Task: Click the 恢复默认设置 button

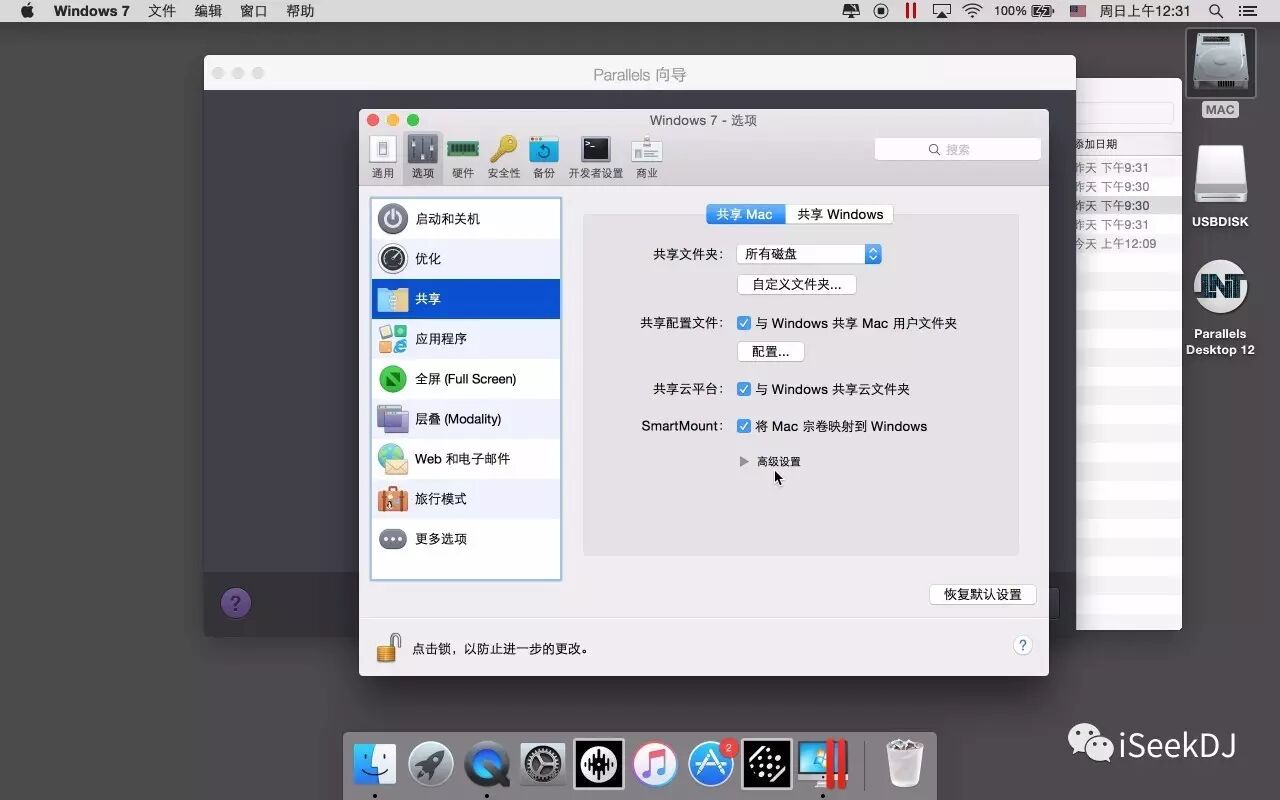Action: click(983, 595)
